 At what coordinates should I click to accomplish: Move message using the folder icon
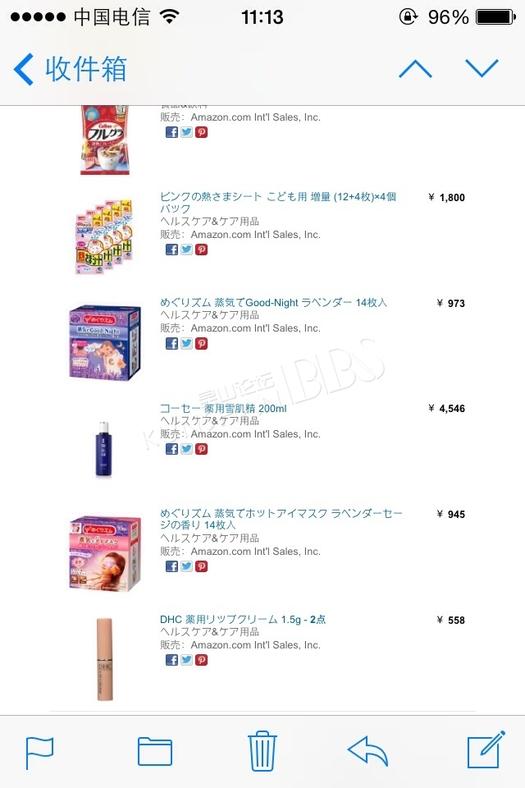pos(155,751)
